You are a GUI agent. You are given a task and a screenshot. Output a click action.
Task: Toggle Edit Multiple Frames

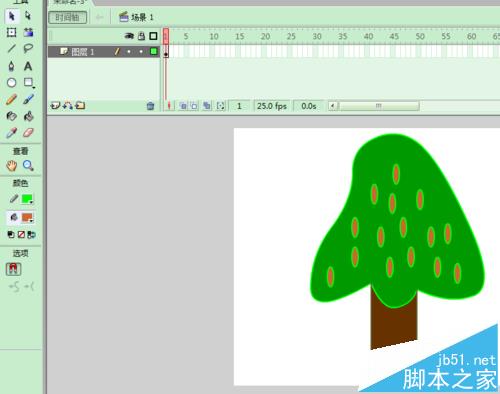click(x=207, y=106)
